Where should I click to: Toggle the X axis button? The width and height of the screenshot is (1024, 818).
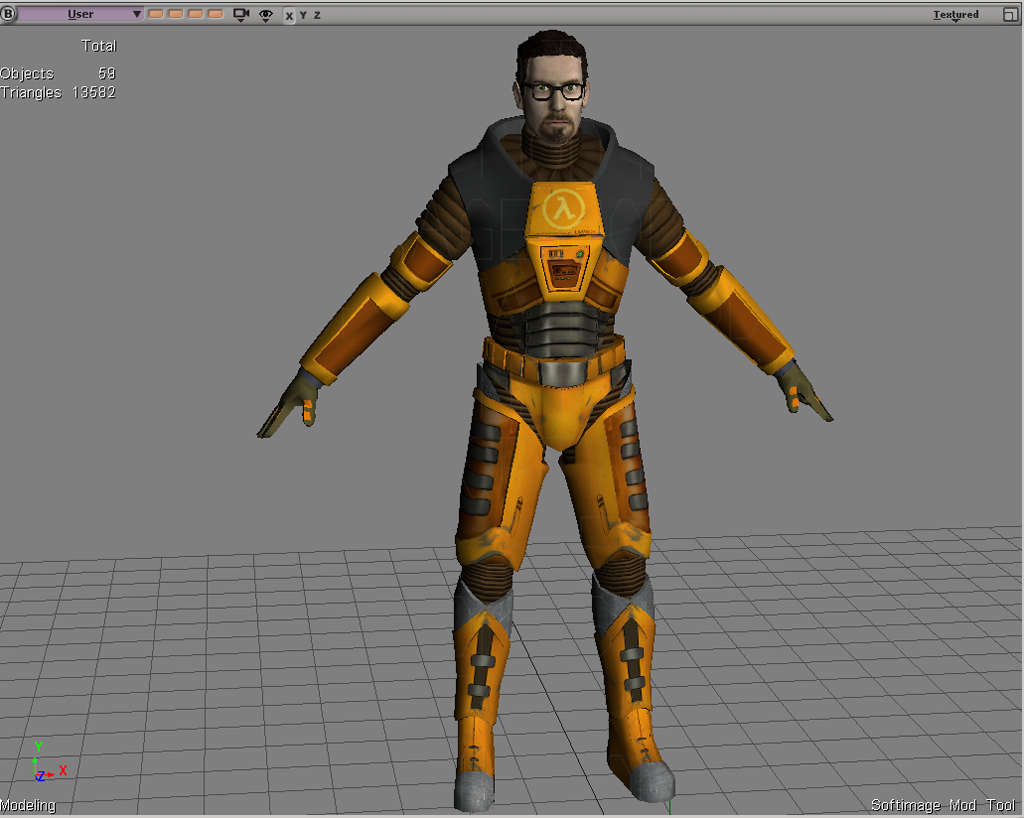(x=289, y=15)
